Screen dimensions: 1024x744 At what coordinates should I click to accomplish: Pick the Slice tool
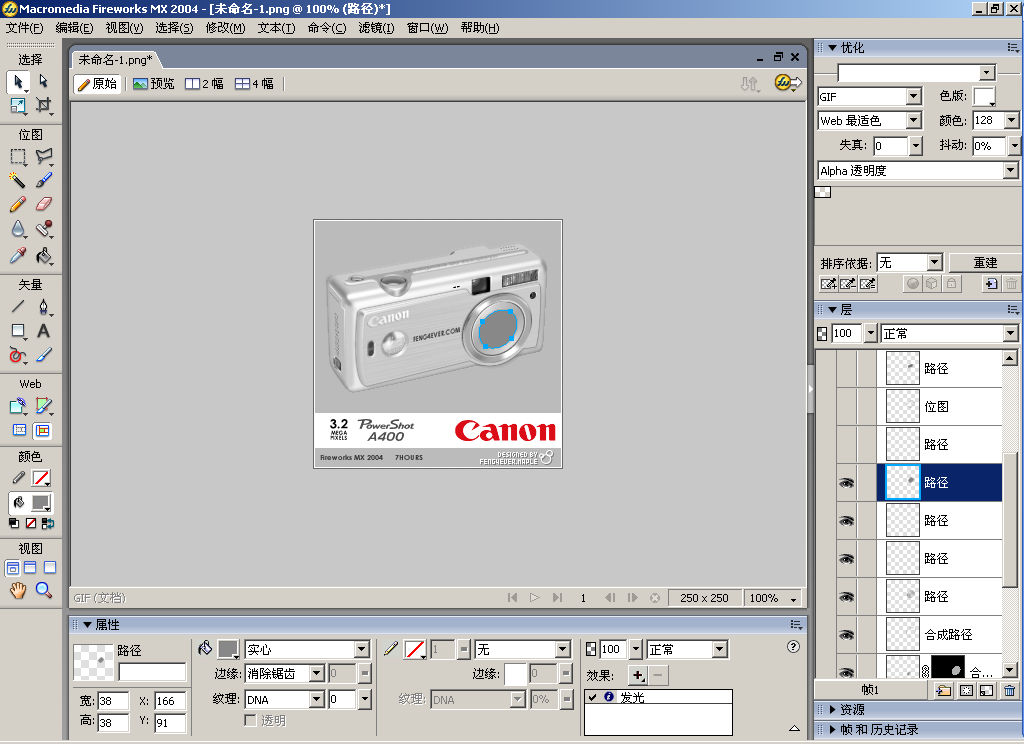(43, 406)
